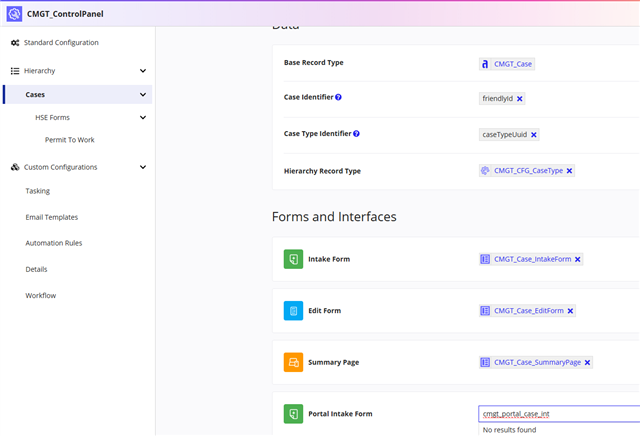Click the green Intake Form icon
Viewport: 640px width, 436px height.
(x=293, y=259)
